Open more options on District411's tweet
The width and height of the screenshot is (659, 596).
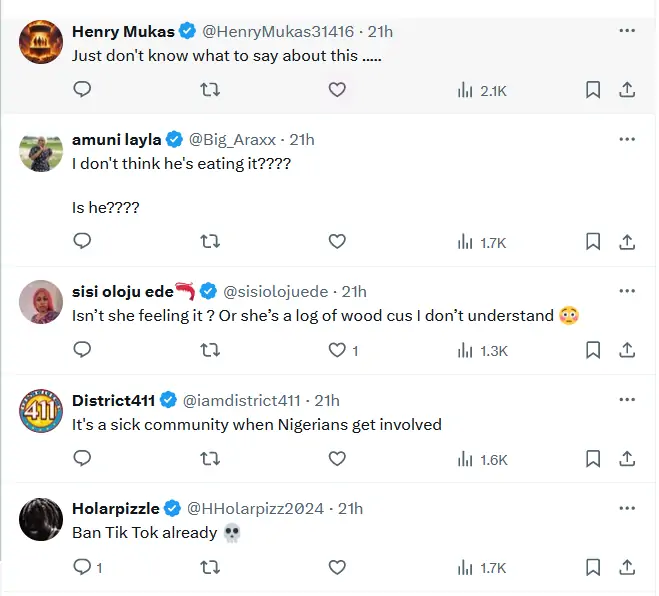(x=627, y=400)
